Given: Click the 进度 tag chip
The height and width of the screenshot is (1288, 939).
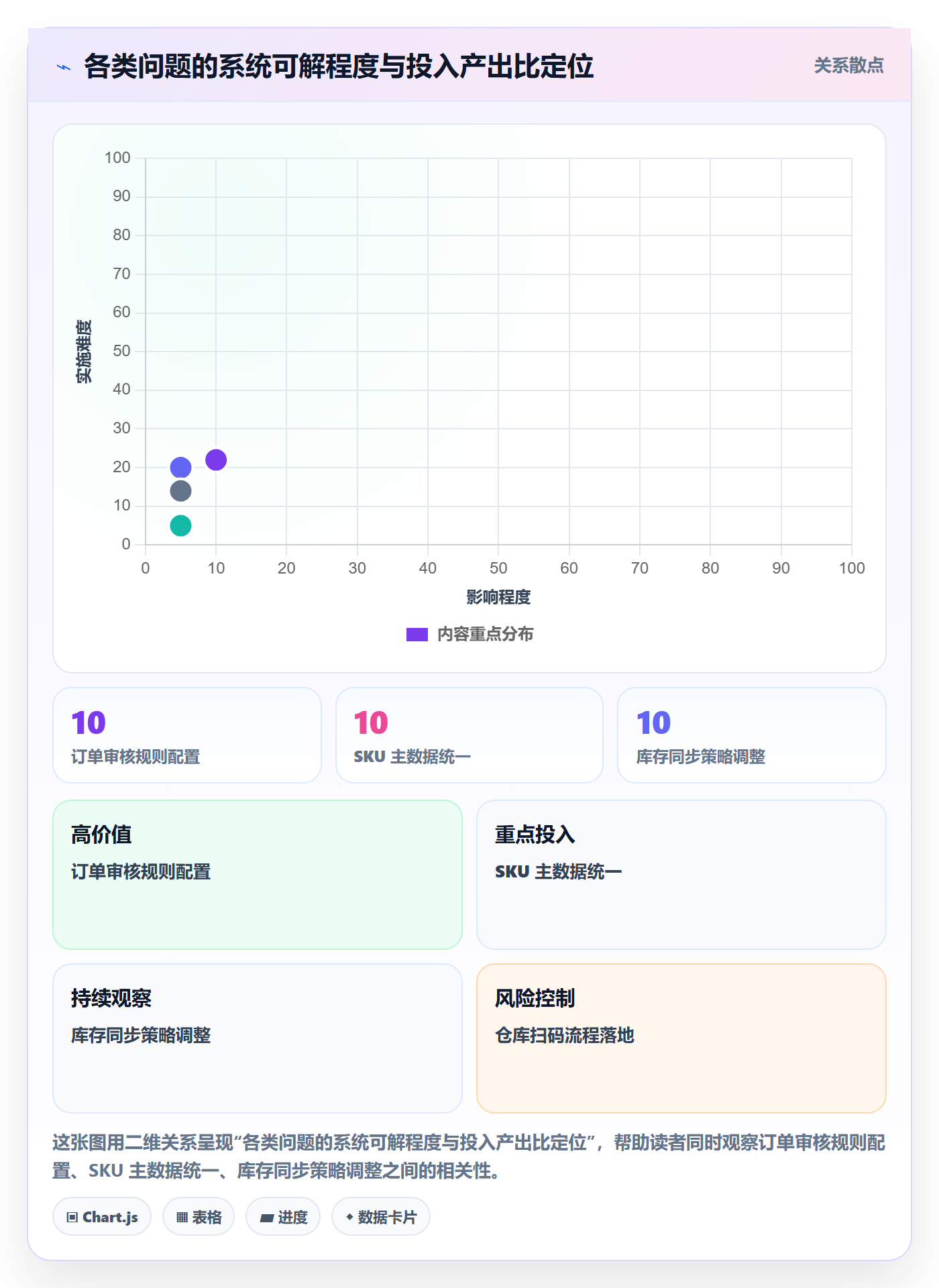Looking at the screenshot, I should pyautogui.click(x=283, y=1217).
